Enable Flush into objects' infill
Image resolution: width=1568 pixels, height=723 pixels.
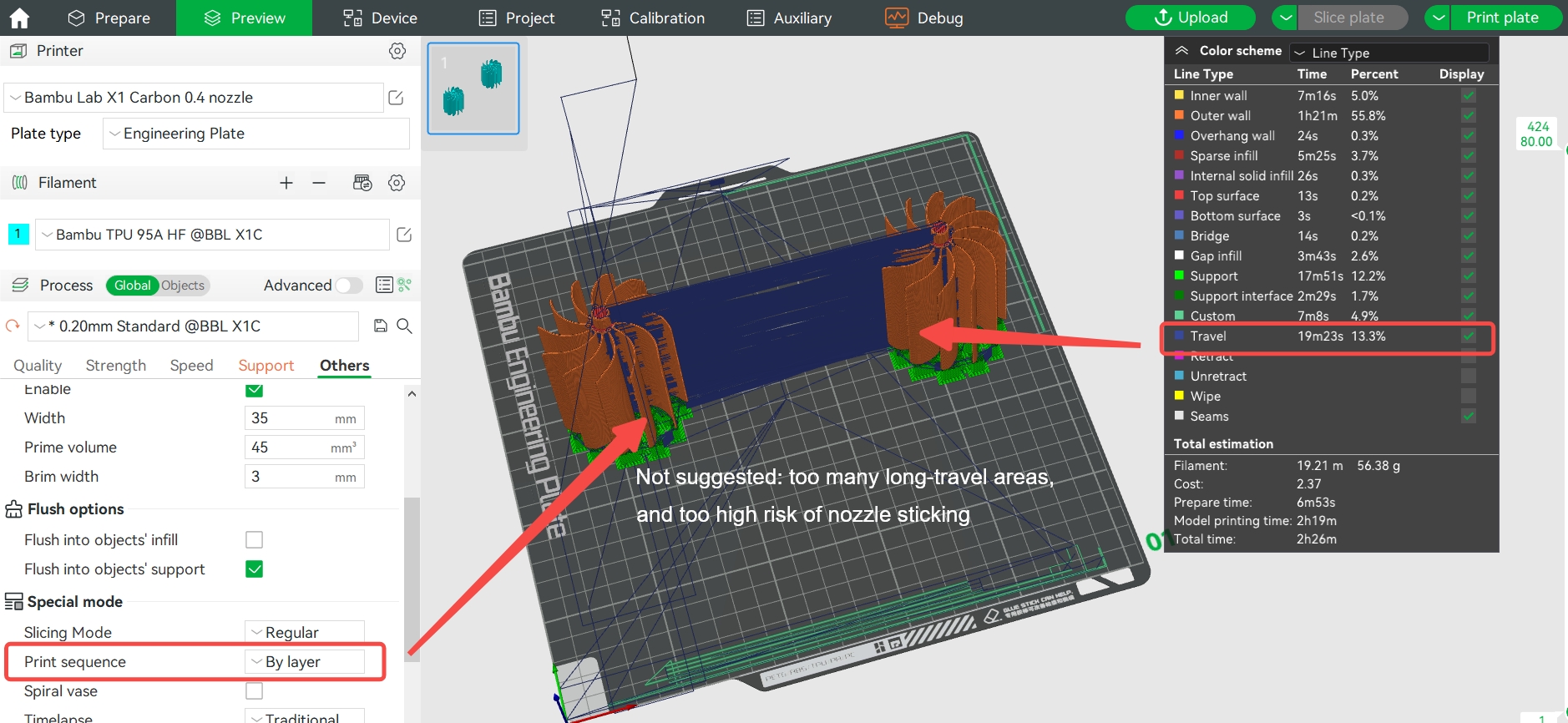255,540
